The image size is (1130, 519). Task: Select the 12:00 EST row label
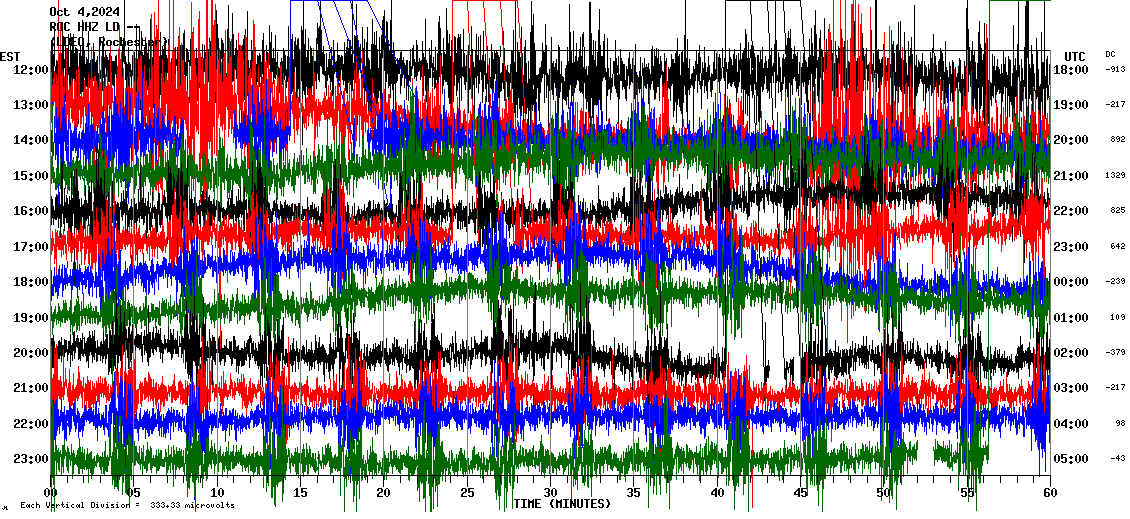[x=31, y=70]
